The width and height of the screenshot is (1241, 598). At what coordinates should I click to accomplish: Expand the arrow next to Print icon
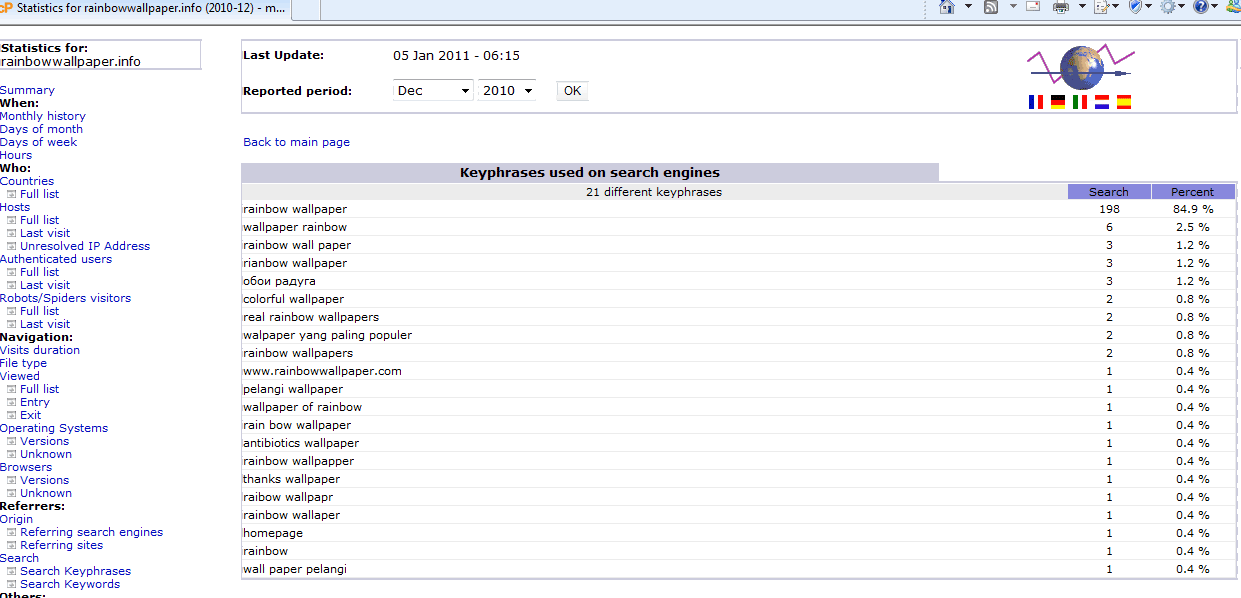tap(1081, 7)
